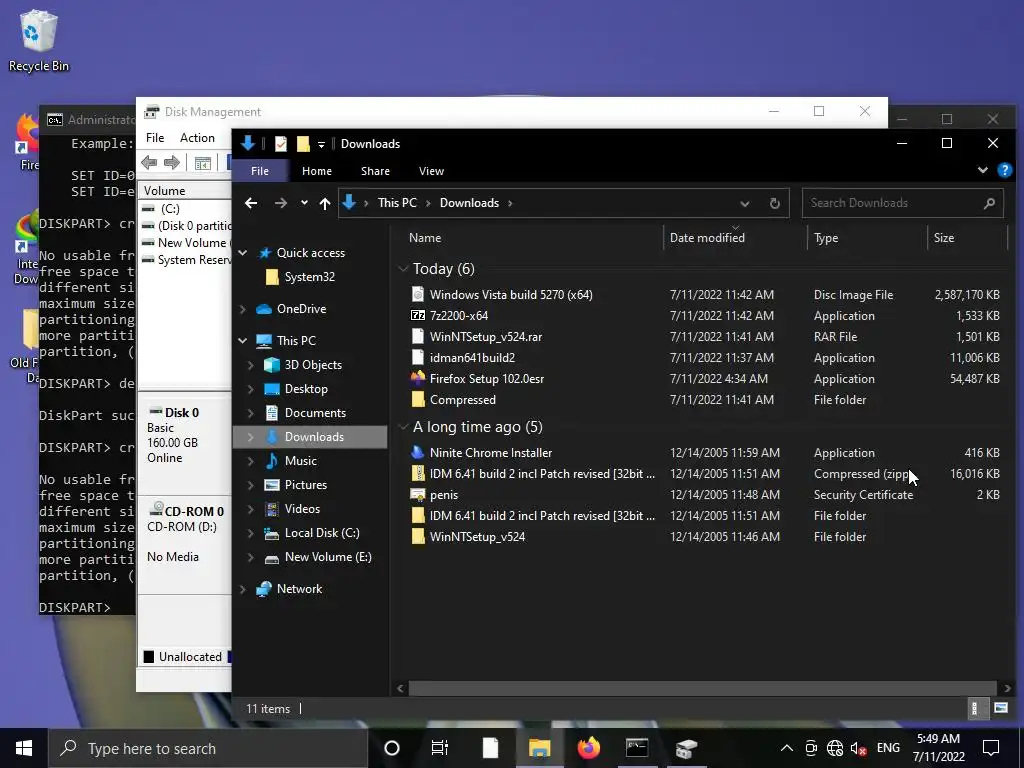1024x768 pixels.
Task: Click This PC in address breadcrumb
Action: click(397, 203)
